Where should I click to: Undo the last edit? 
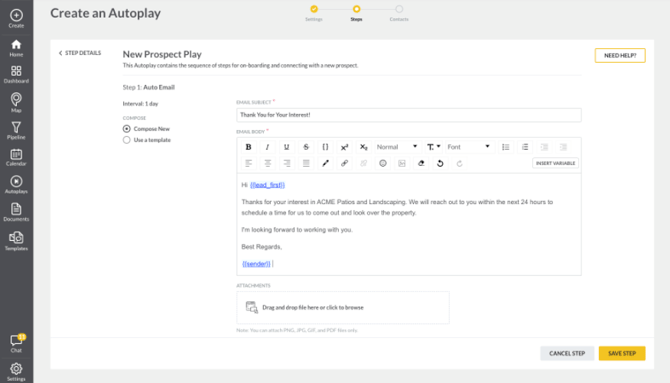pyautogui.click(x=440, y=163)
